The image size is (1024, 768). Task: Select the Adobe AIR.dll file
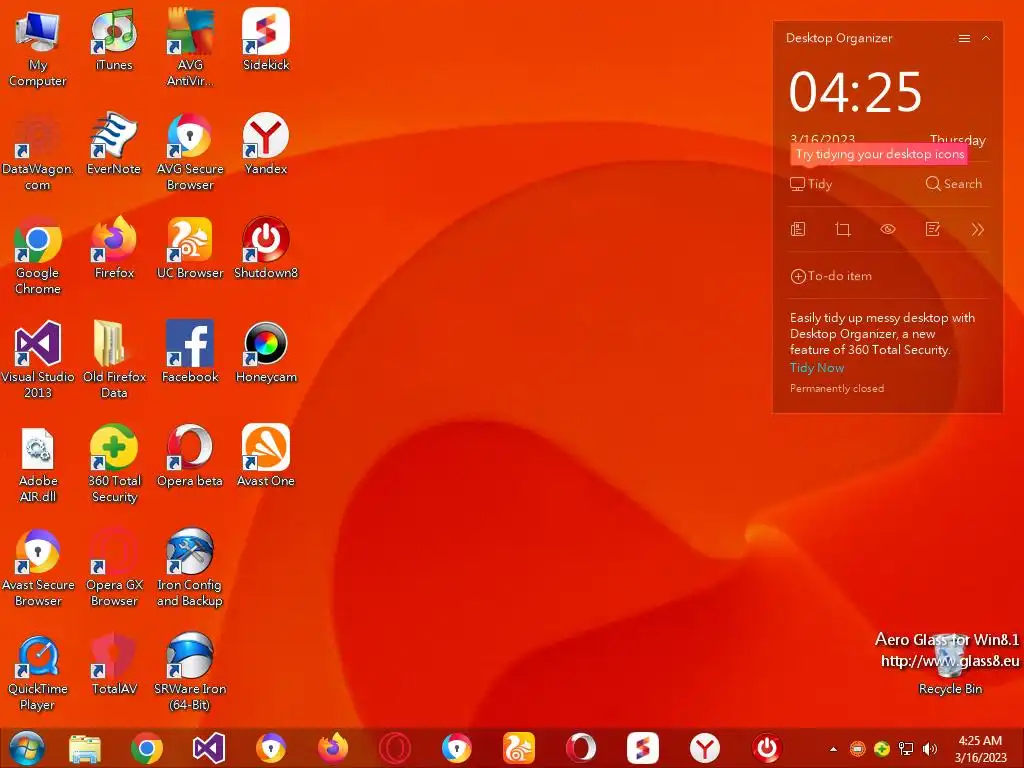(x=37, y=464)
